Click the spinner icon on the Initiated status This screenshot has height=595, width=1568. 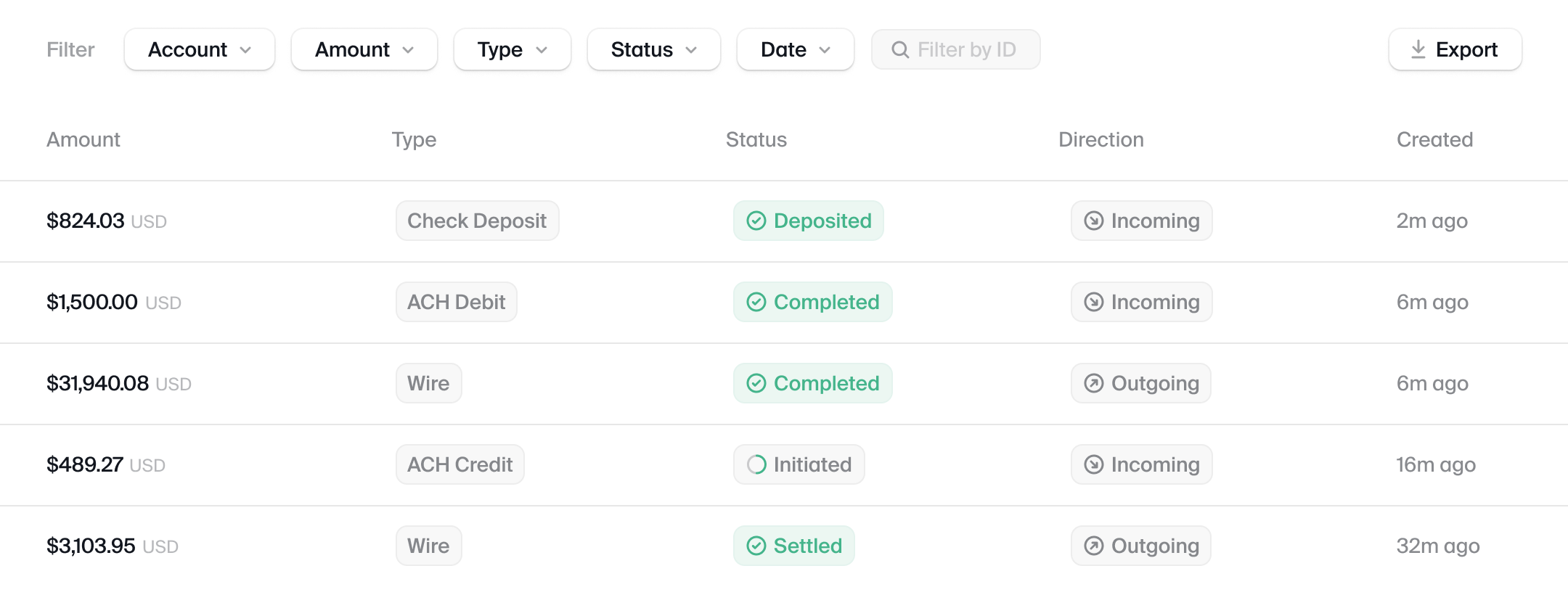756,464
